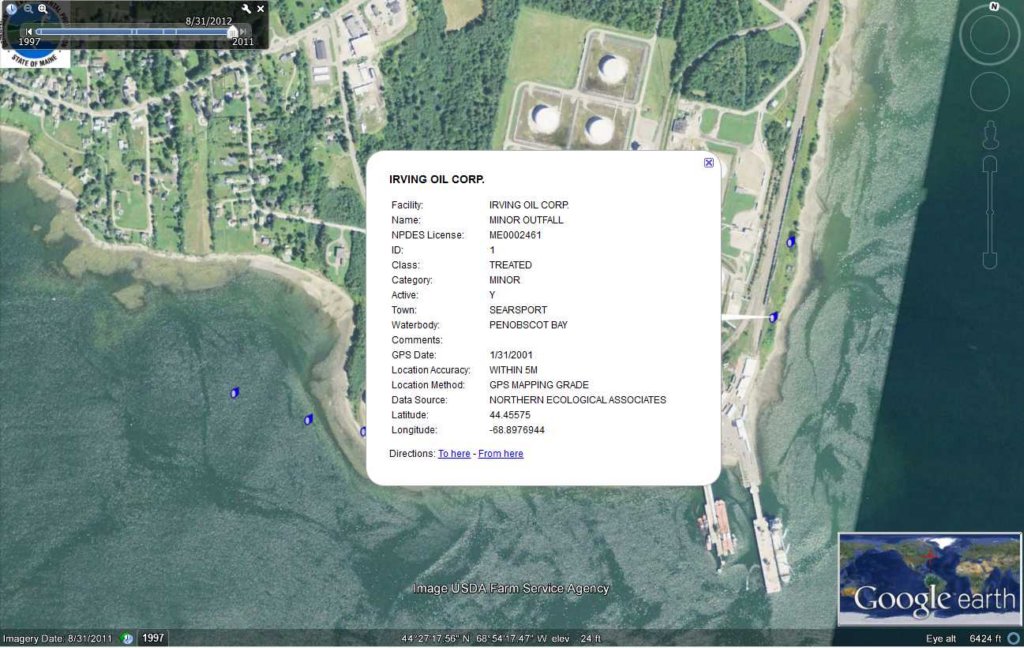Click the 'PENOBSCOT BAY' waterbody value
The width and height of the screenshot is (1024, 648).
coord(528,325)
